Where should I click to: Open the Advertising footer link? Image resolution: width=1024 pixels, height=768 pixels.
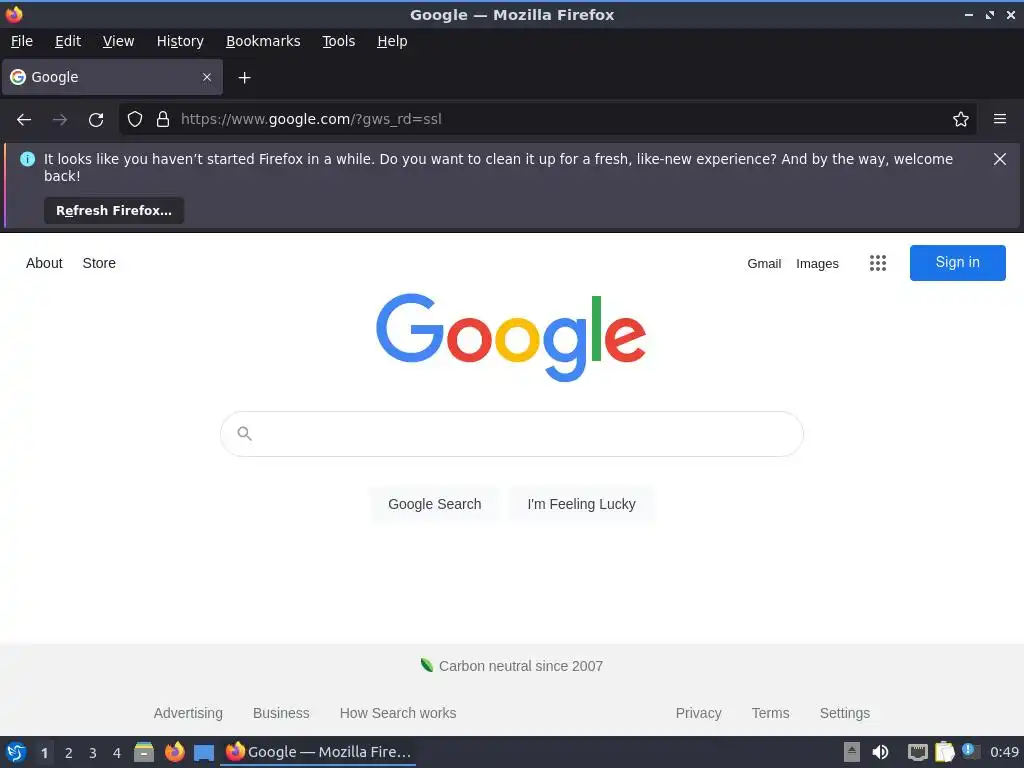click(188, 713)
